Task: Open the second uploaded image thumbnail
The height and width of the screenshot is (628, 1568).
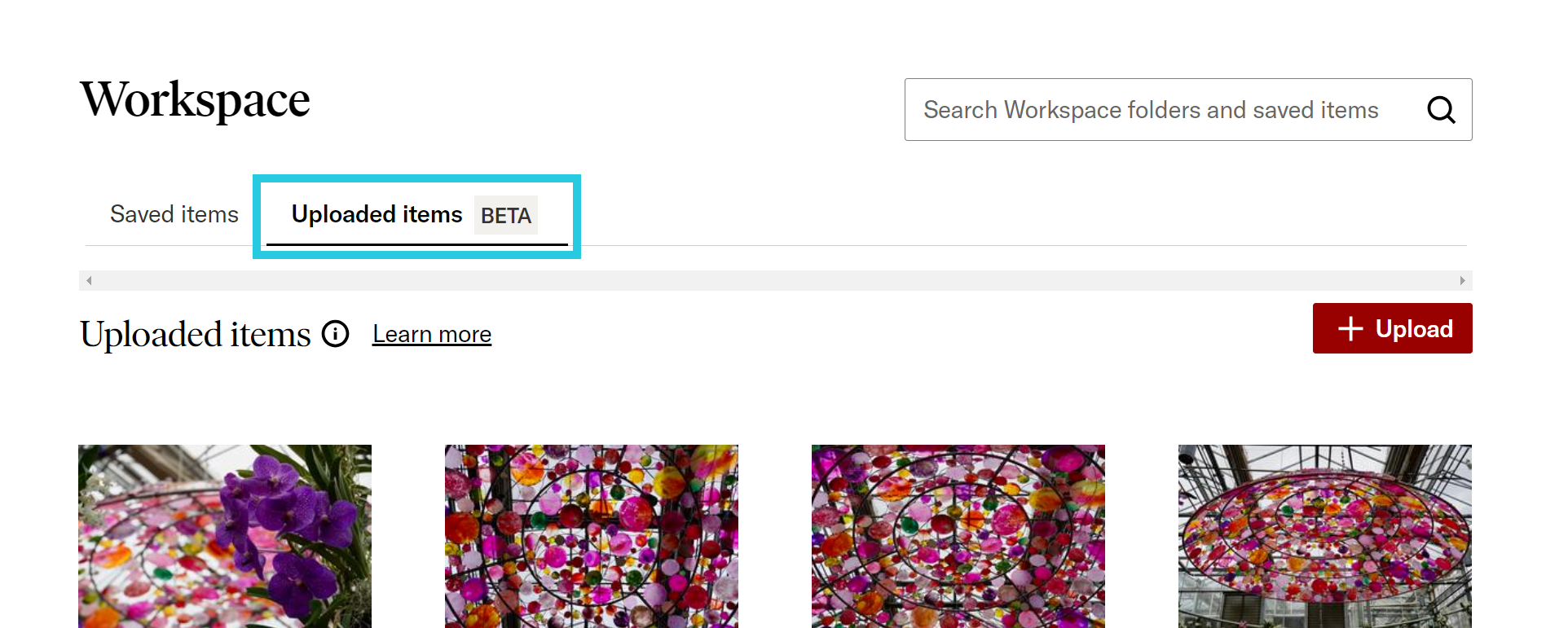Action: pos(592,535)
